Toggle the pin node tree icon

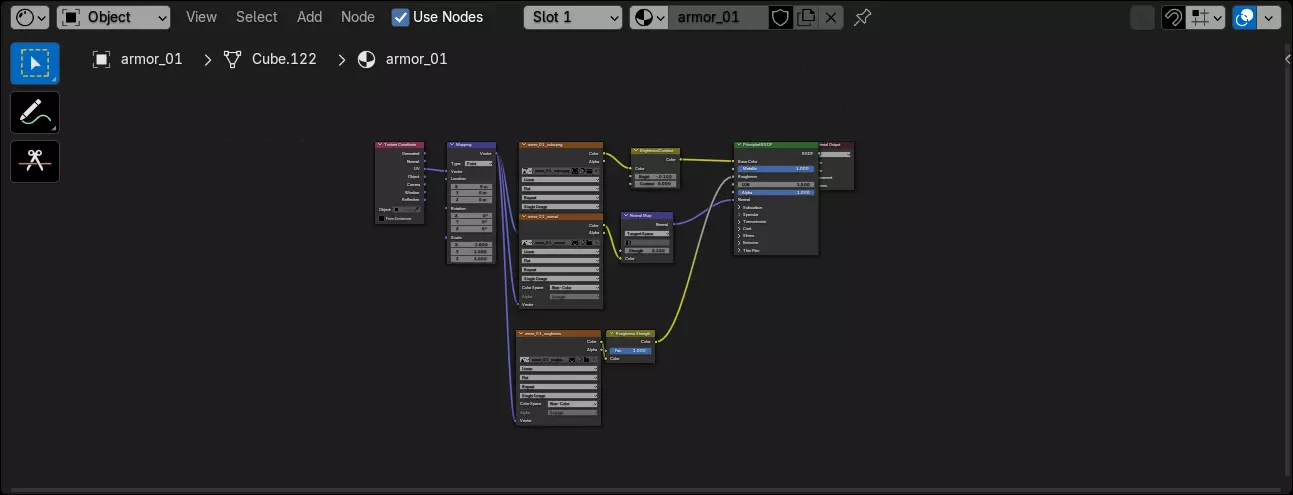tap(863, 17)
